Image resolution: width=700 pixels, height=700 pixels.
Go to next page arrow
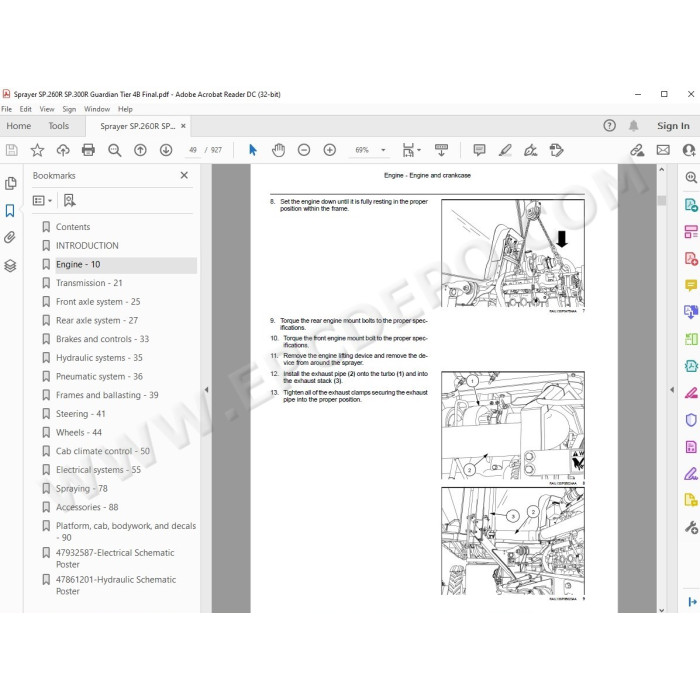click(166, 150)
